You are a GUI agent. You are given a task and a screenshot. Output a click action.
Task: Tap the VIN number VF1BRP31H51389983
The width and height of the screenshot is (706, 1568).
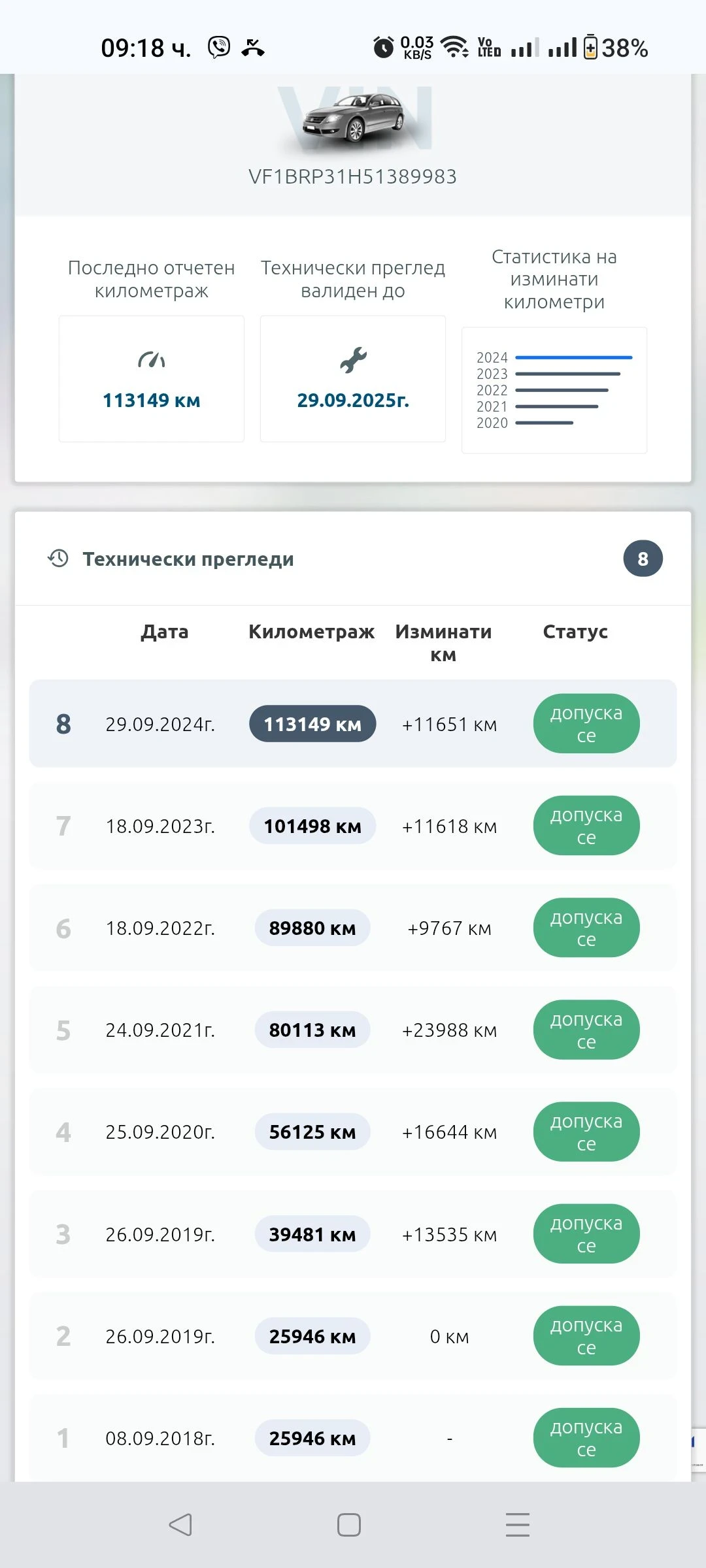[352, 176]
